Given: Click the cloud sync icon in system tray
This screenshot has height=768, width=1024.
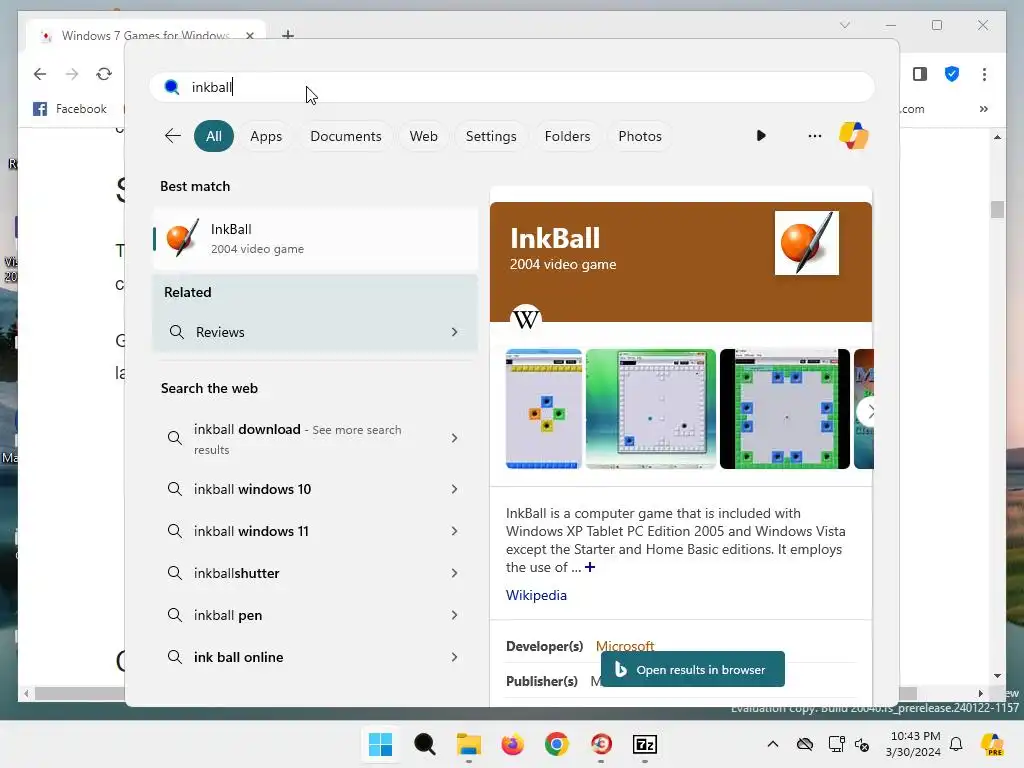Looking at the screenshot, I should (x=805, y=744).
